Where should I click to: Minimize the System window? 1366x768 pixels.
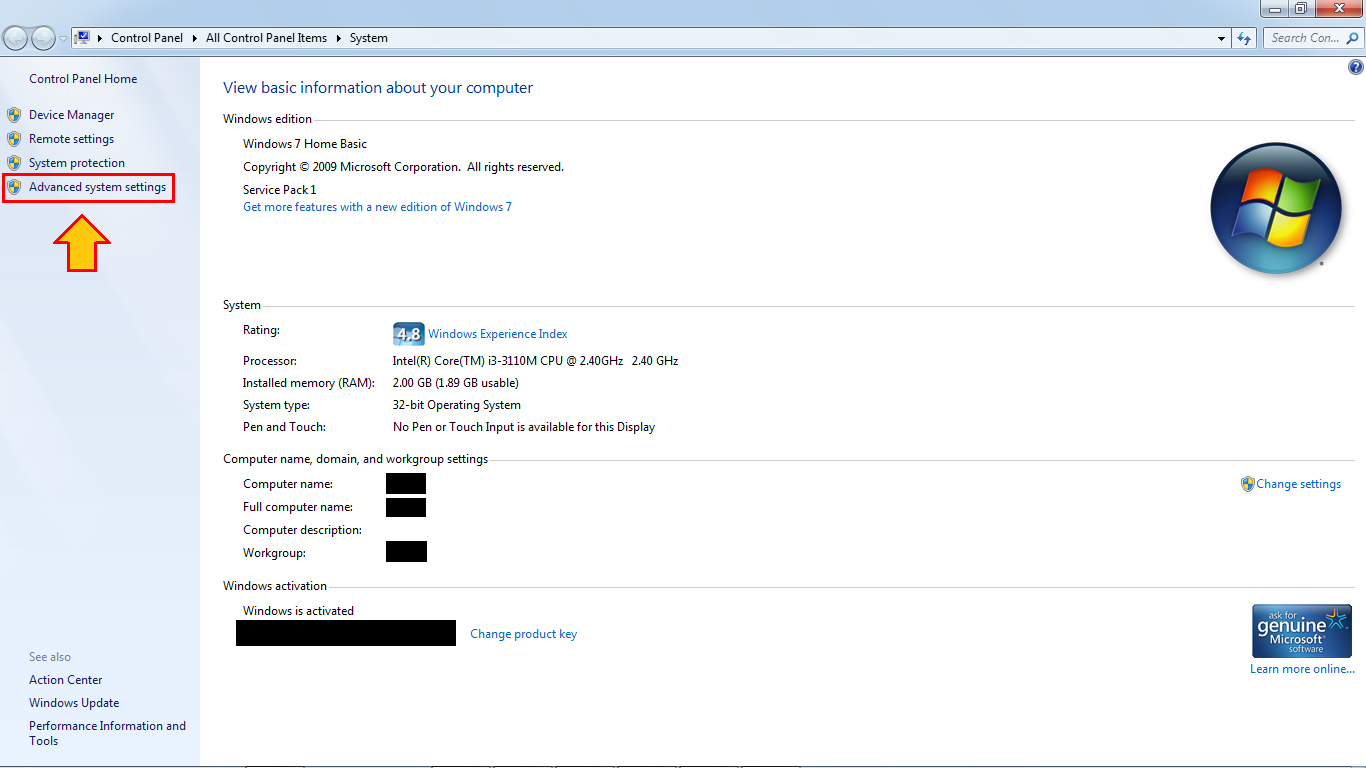[x=1273, y=8]
